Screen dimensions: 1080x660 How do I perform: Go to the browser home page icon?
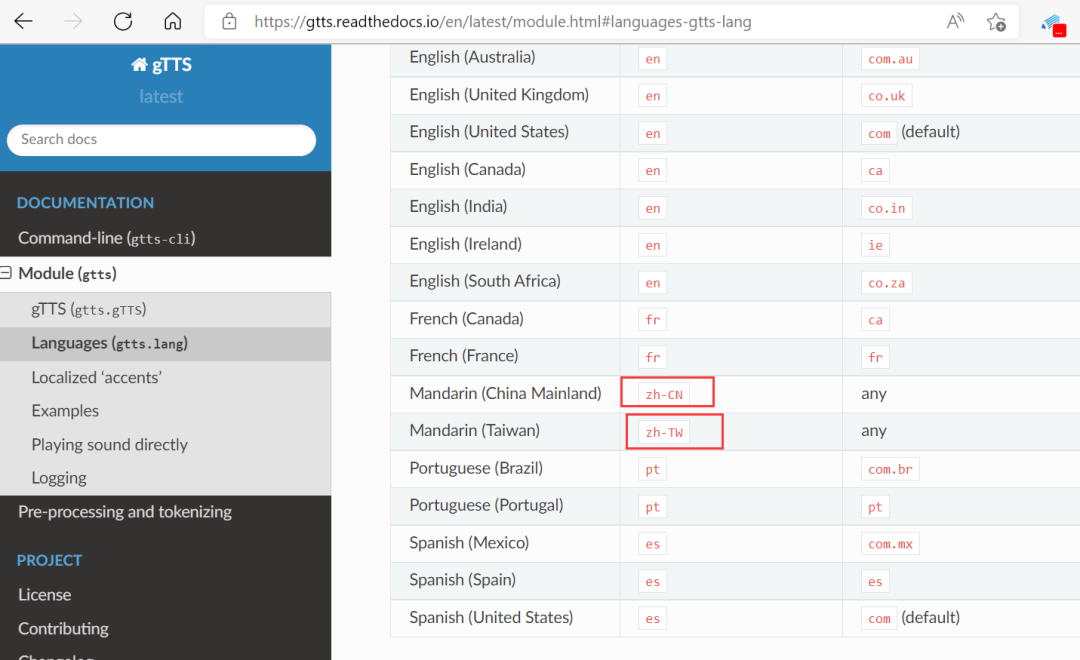pyautogui.click(x=173, y=21)
